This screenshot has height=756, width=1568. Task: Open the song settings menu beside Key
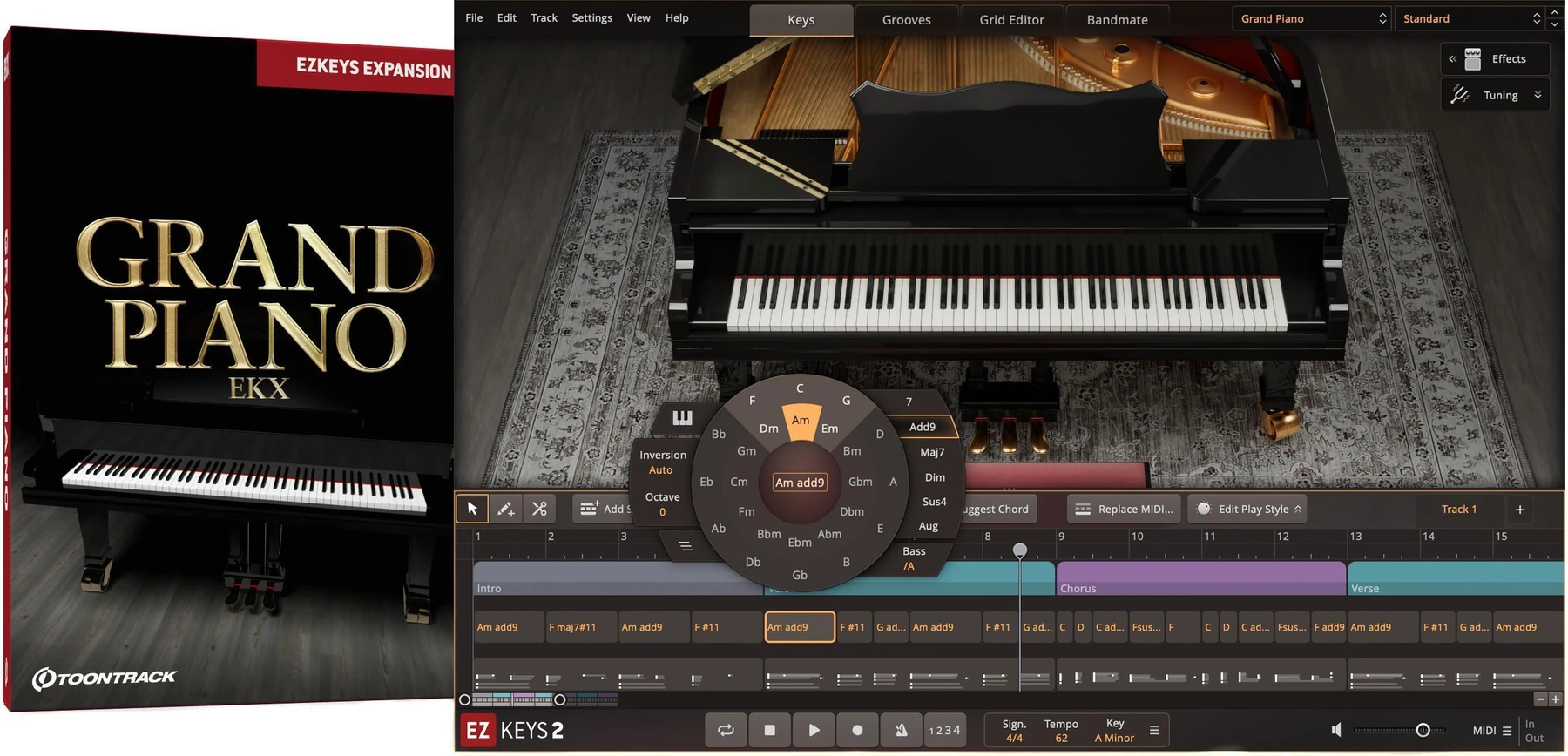click(1154, 730)
